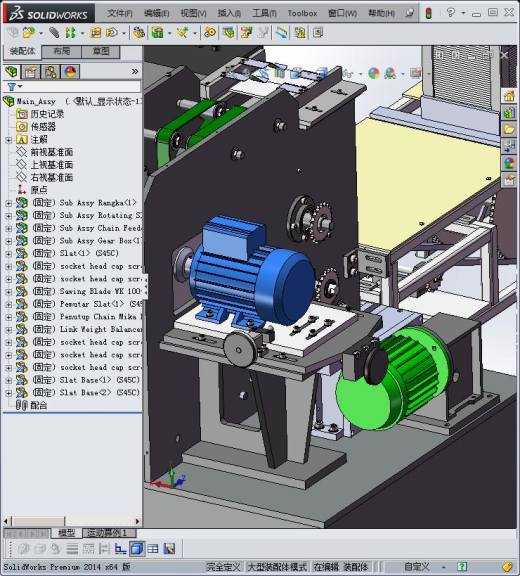The width and height of the screenshot is (520, 576).
Task: Switch to the 布局 tab
Action: click(x=62, y=51)
